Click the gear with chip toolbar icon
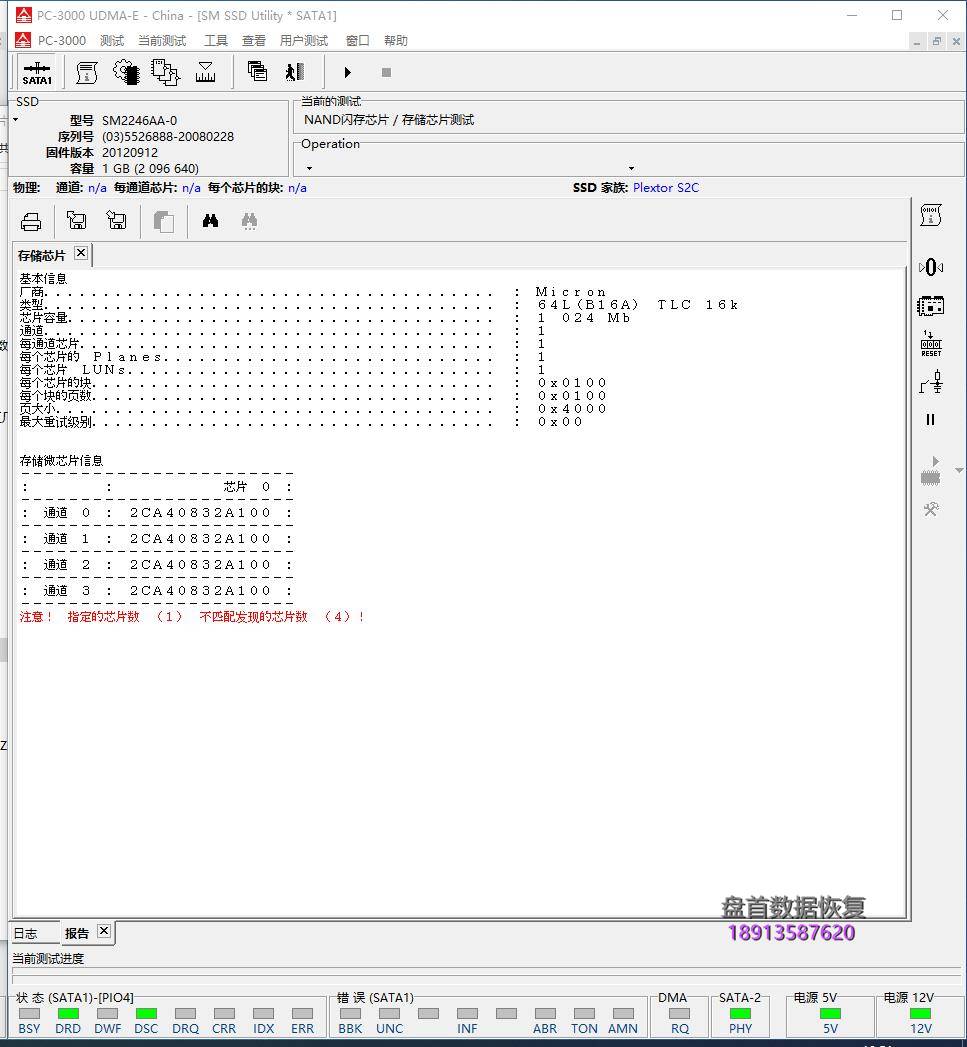This screenshot has width=967, height=1047. pos(126,72)
